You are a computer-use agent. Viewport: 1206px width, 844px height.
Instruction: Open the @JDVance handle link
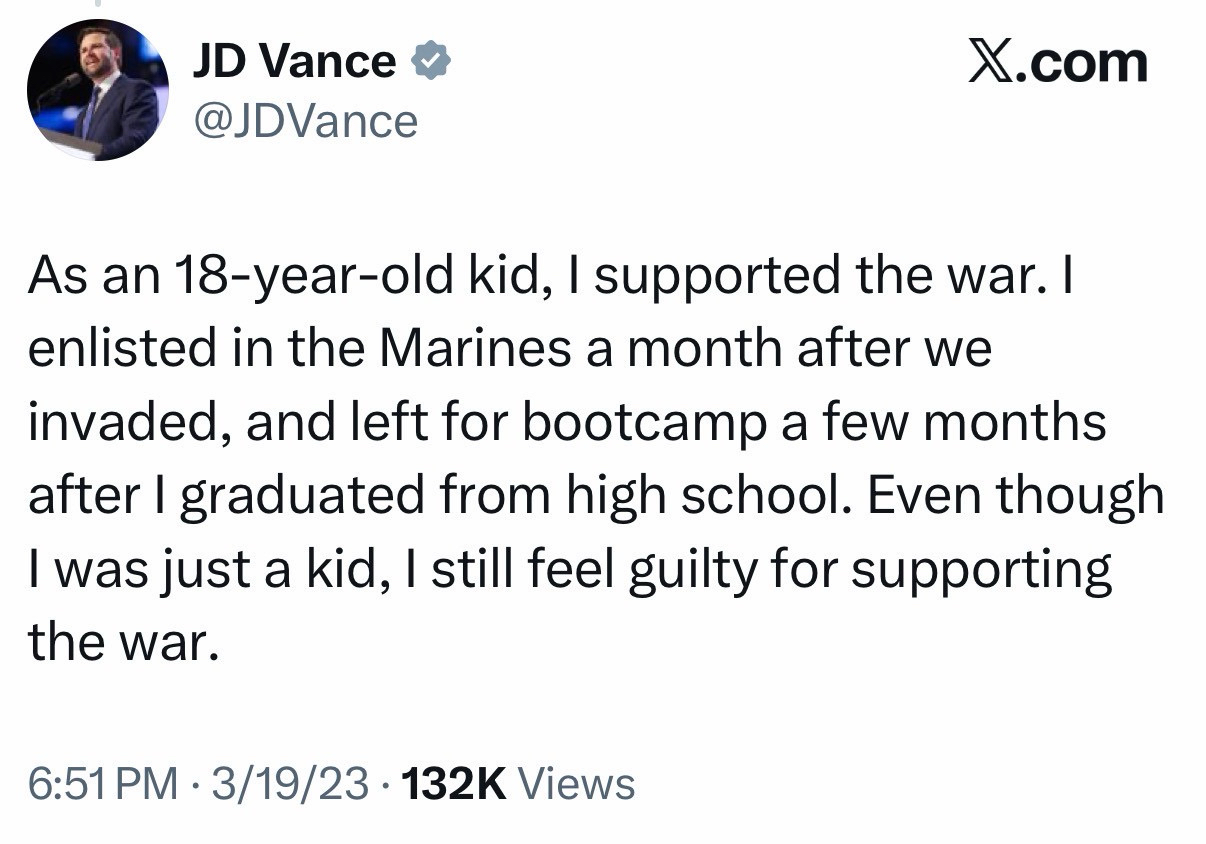(305, 121)
